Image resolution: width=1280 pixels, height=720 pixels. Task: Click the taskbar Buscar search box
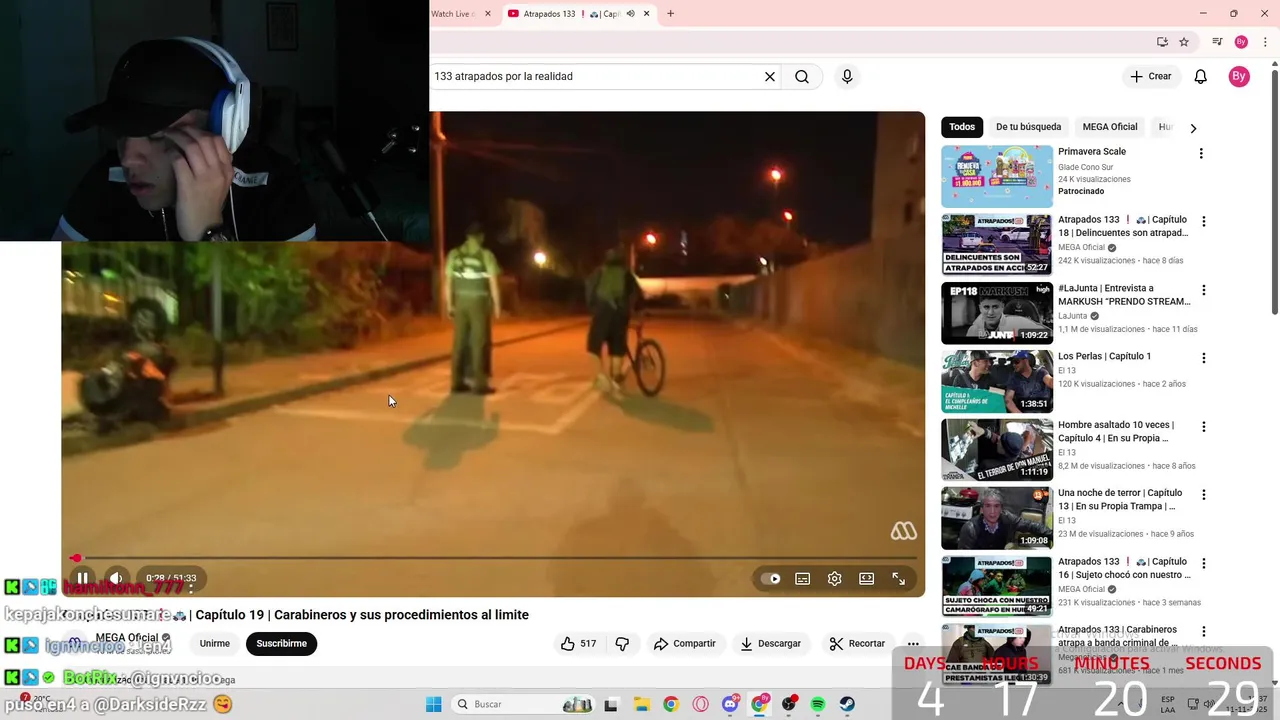pos(523,704)
